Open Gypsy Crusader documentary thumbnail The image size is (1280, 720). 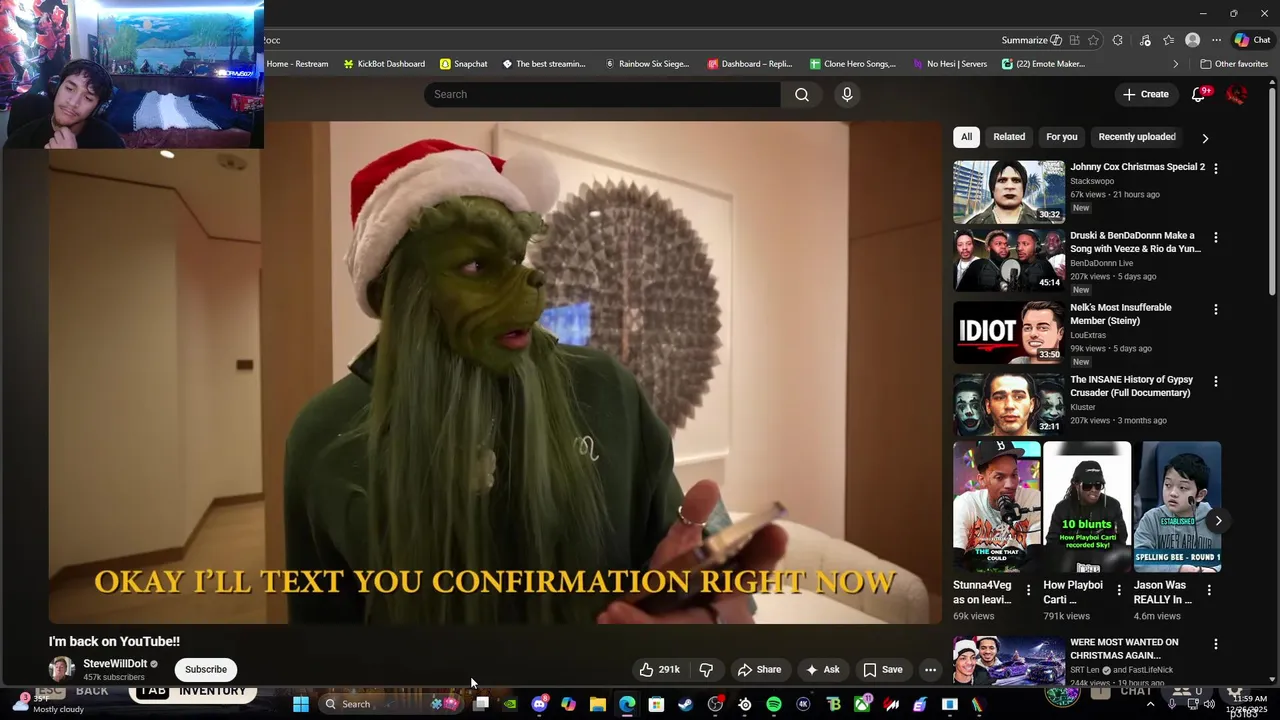click(x=1009, y=405)
